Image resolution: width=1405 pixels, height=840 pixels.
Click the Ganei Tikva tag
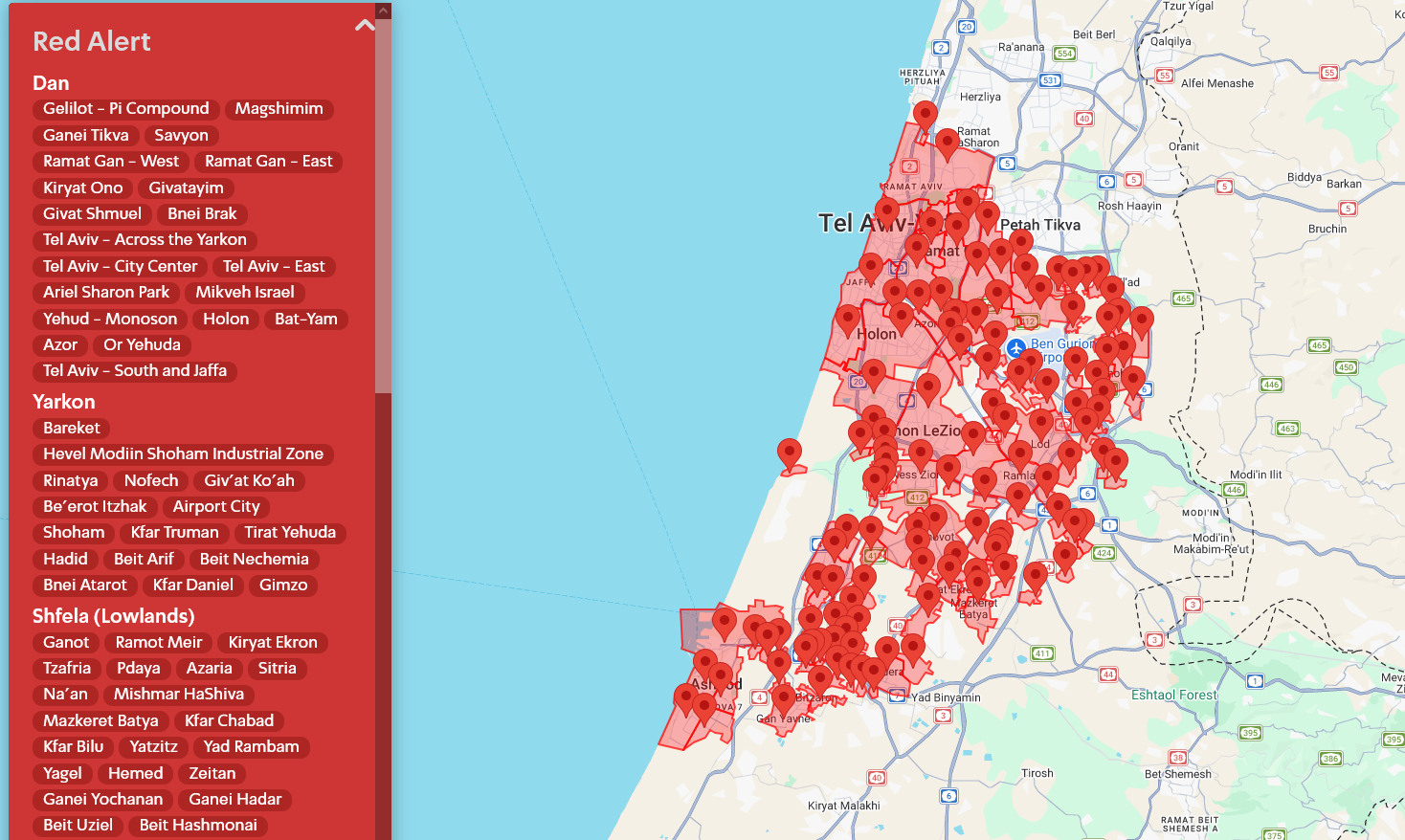(x=86, y=136)
